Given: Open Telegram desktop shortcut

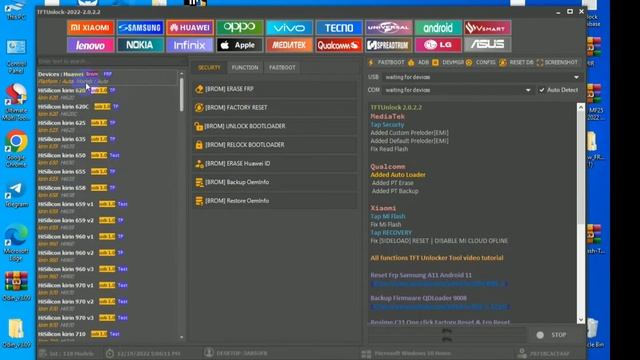Looking at the screenshot, I should click(x=16, y=194).
